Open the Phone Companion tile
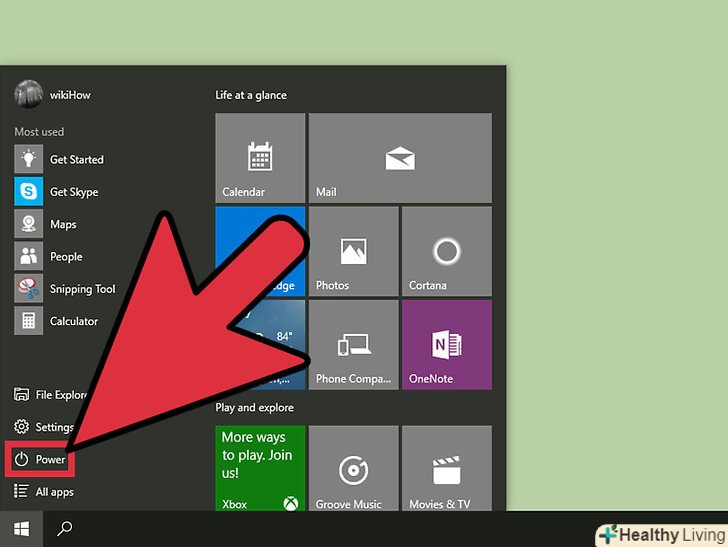The image size is (728, 547). [353, 345]
